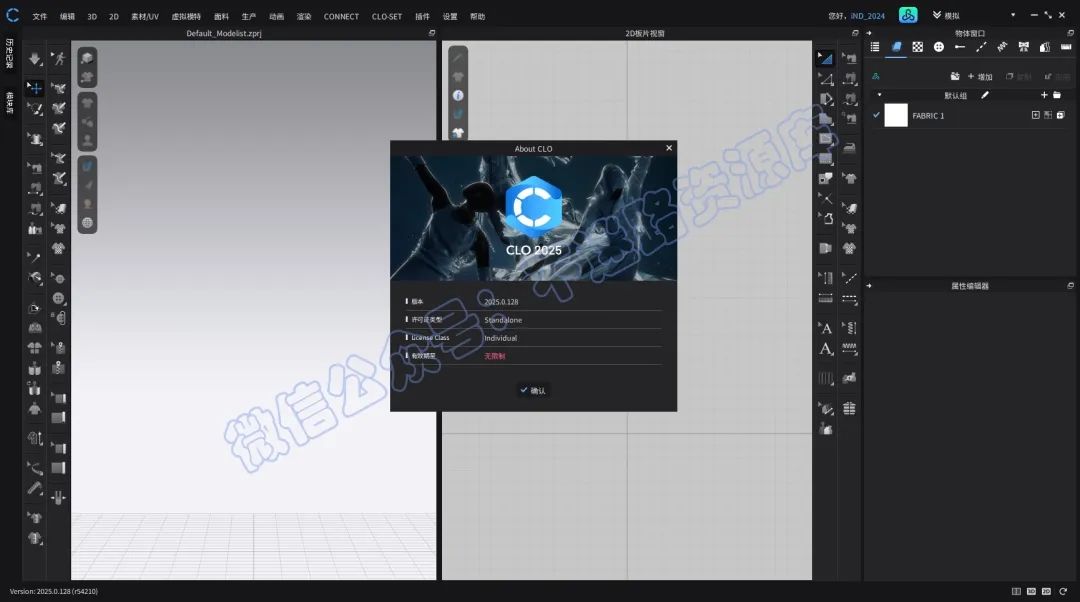Click the Standalone license type value

point(503,320)
